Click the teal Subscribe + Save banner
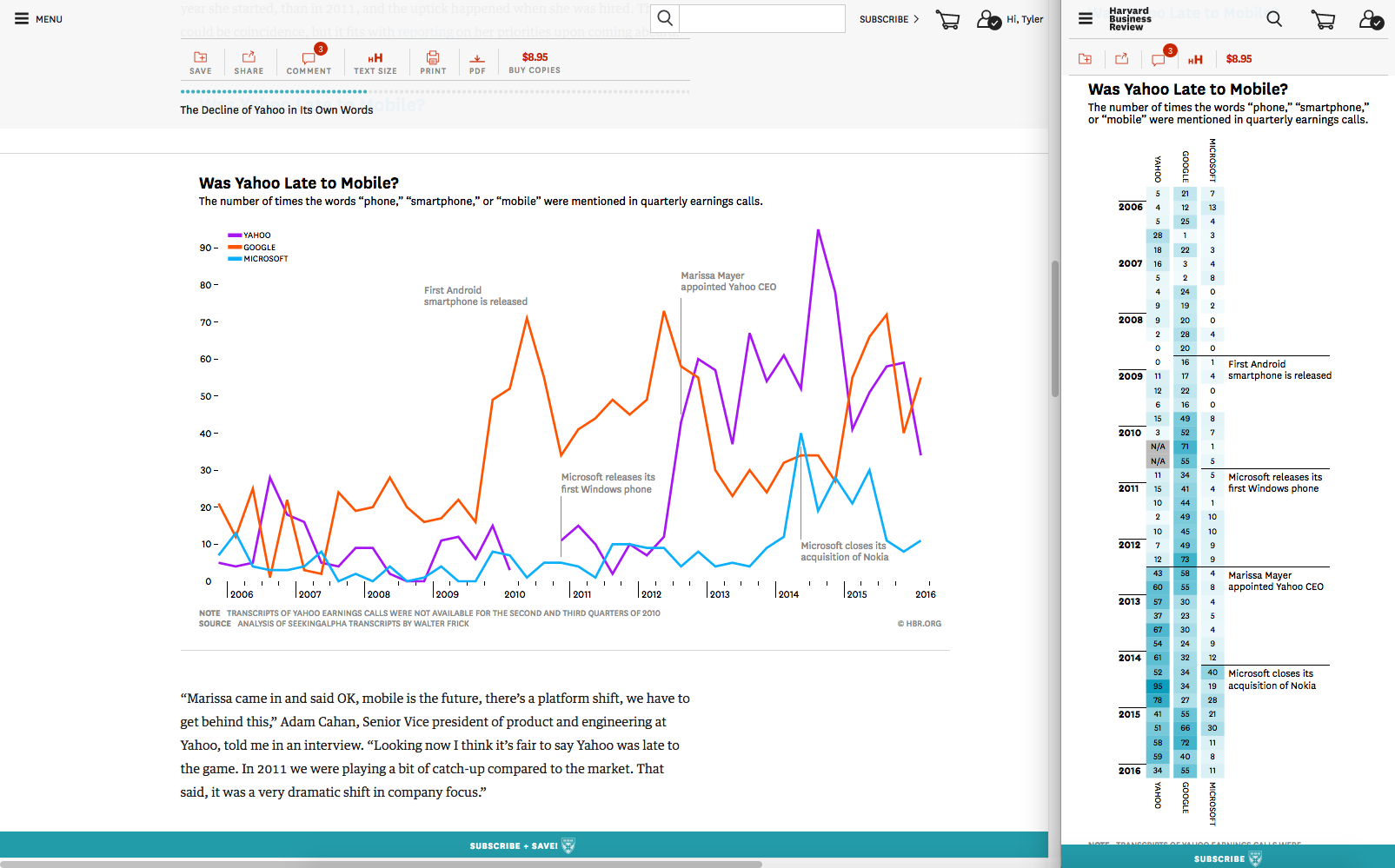The image size is (1395, 868). point(523,845)
